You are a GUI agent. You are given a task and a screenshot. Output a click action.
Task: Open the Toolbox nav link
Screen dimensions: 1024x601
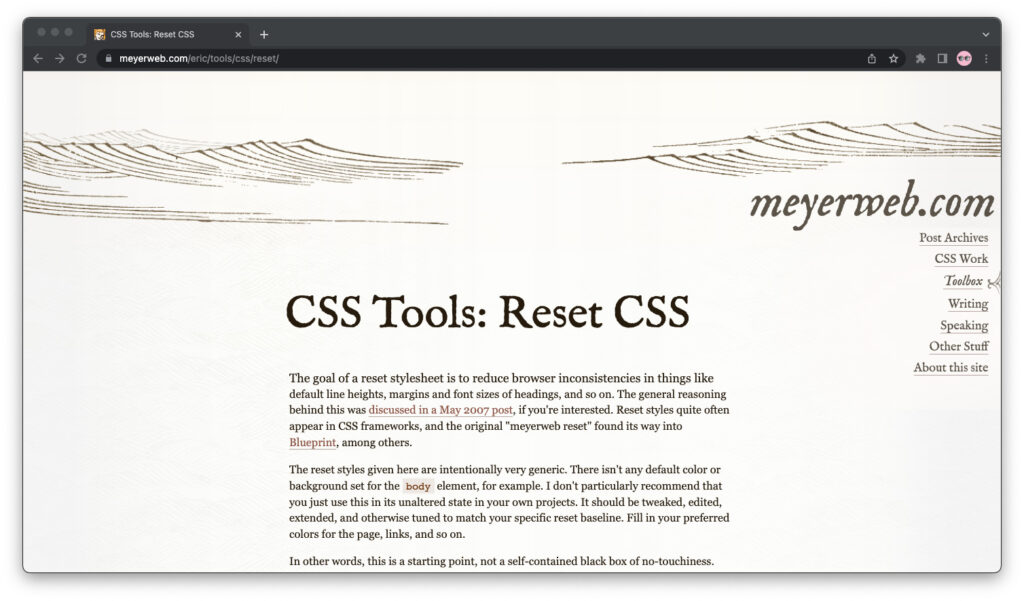click(x=963, y=281)
